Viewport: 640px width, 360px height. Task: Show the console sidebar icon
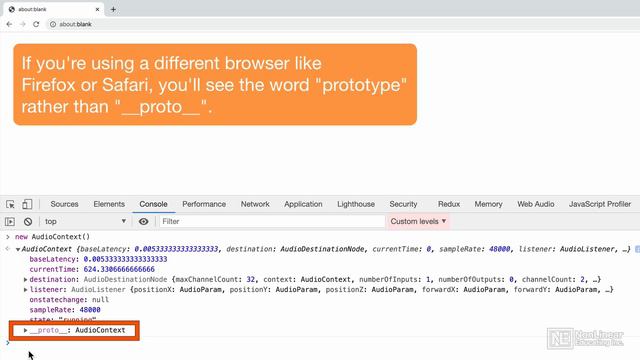click(10, 222)
